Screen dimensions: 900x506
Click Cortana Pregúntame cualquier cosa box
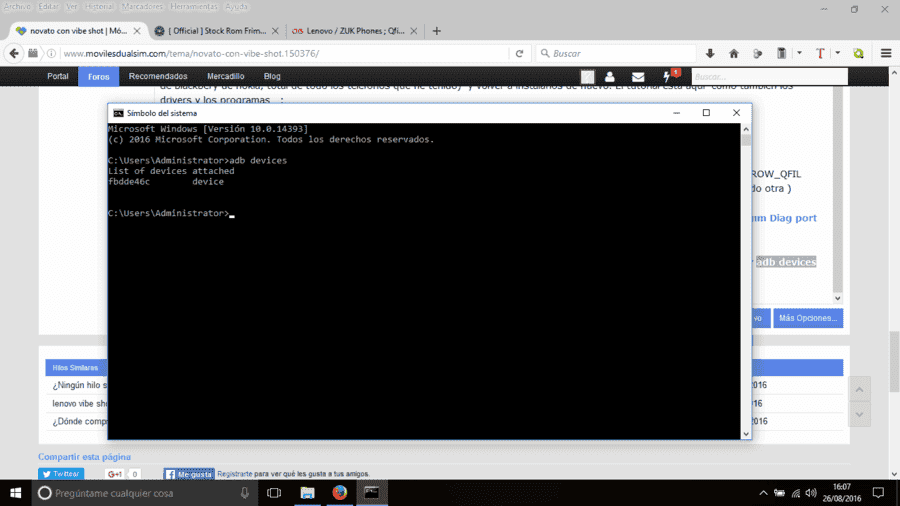(x=143, y=493)
